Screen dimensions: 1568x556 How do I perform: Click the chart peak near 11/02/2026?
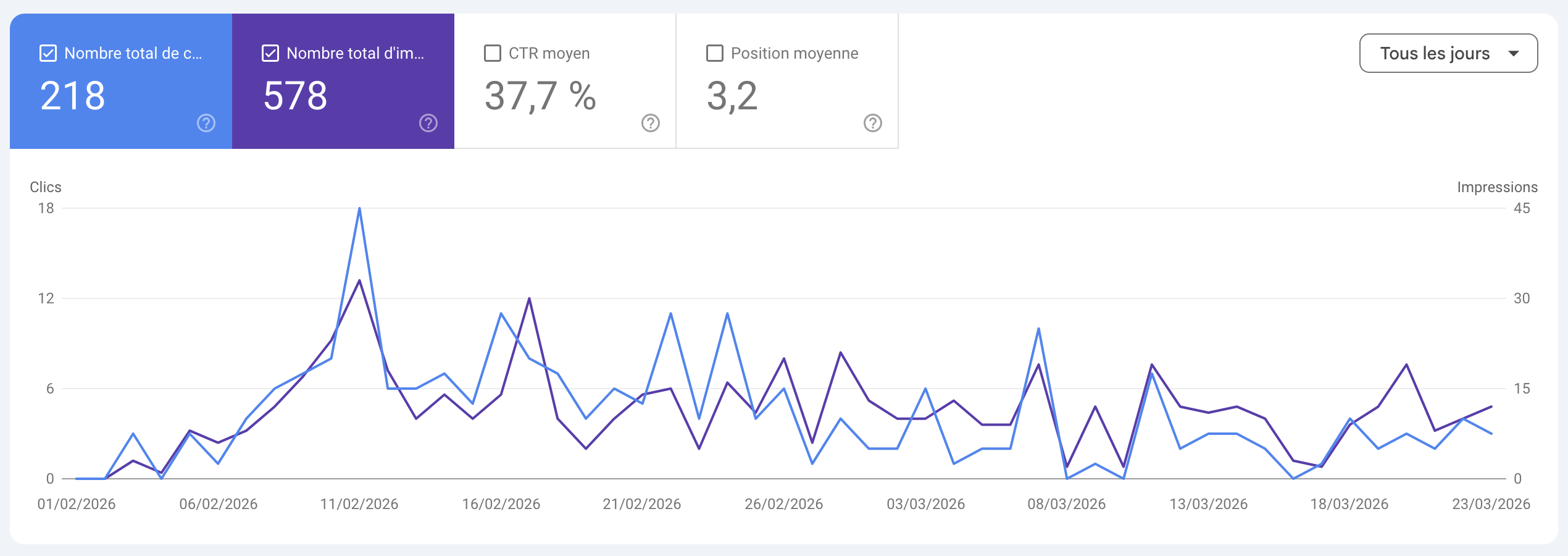[x=360, y=210]
